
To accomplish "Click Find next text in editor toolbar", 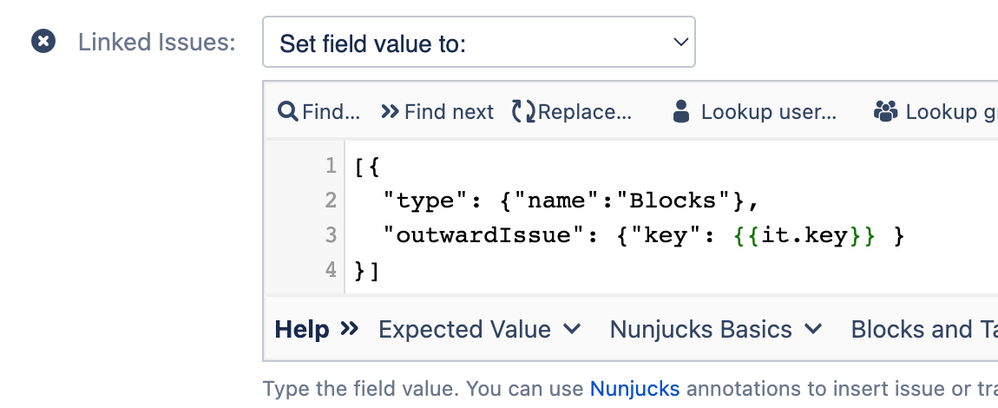I will 449,112.
